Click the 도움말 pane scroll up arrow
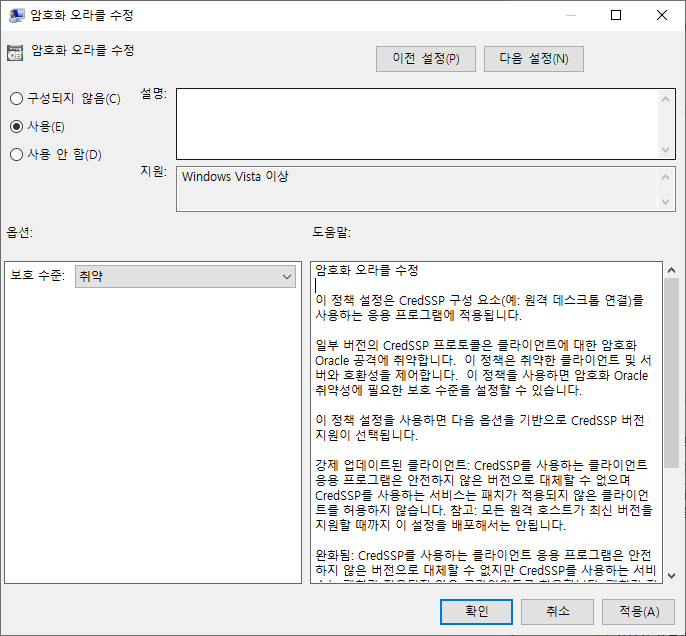This screenshot has height=636, width=686. pyautogui.click(x=671, y=270)
